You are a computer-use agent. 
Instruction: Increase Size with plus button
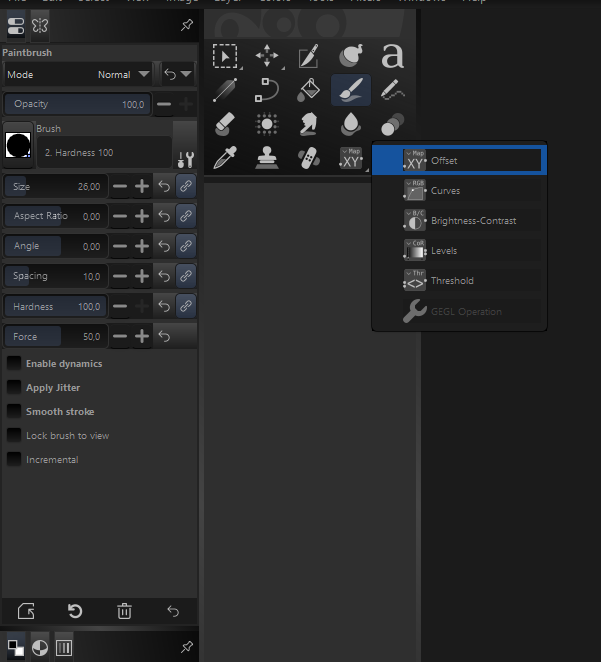(x=142, y=186)
